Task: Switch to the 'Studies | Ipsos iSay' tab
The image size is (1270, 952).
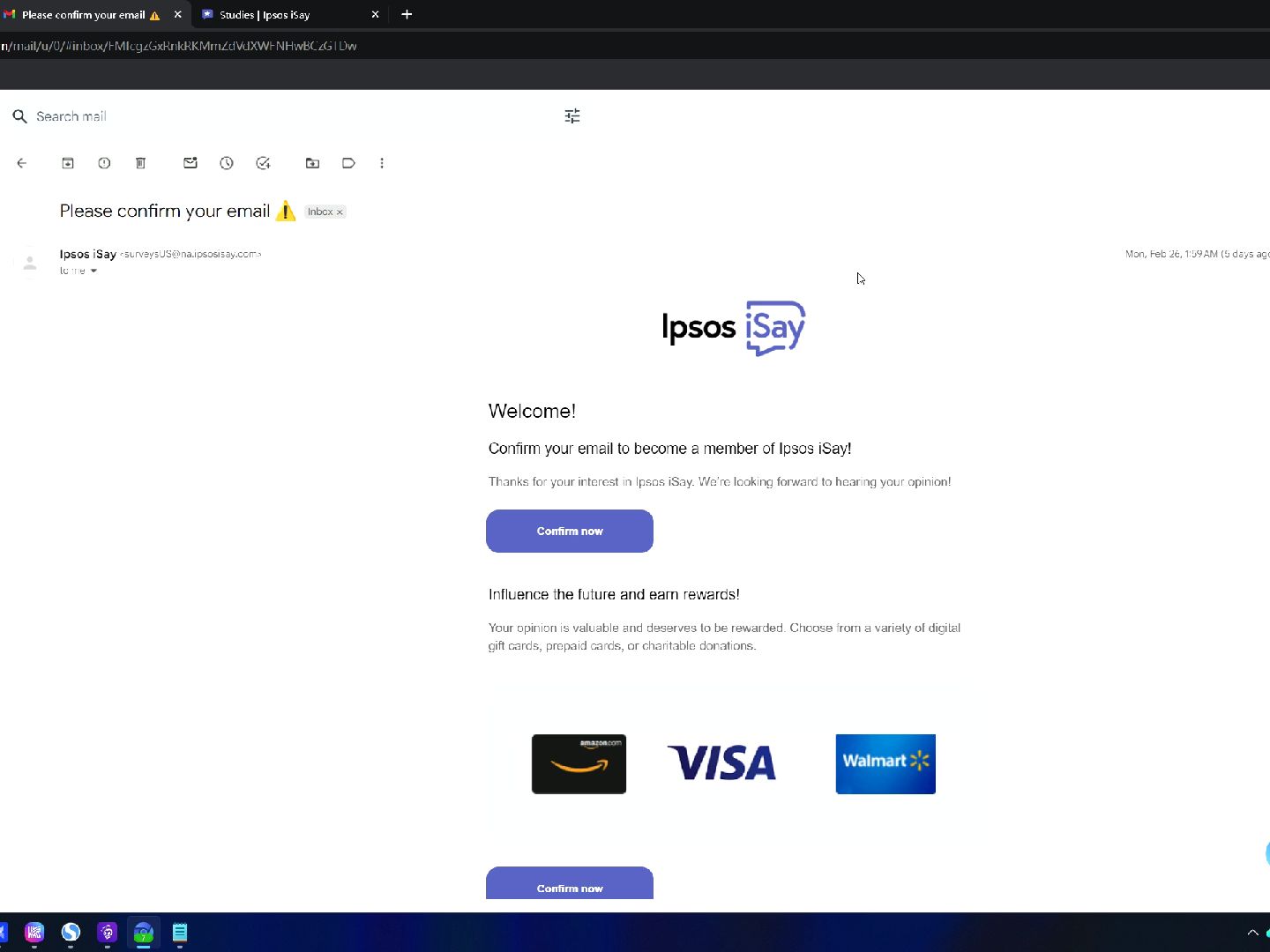Action: [282, 15]
